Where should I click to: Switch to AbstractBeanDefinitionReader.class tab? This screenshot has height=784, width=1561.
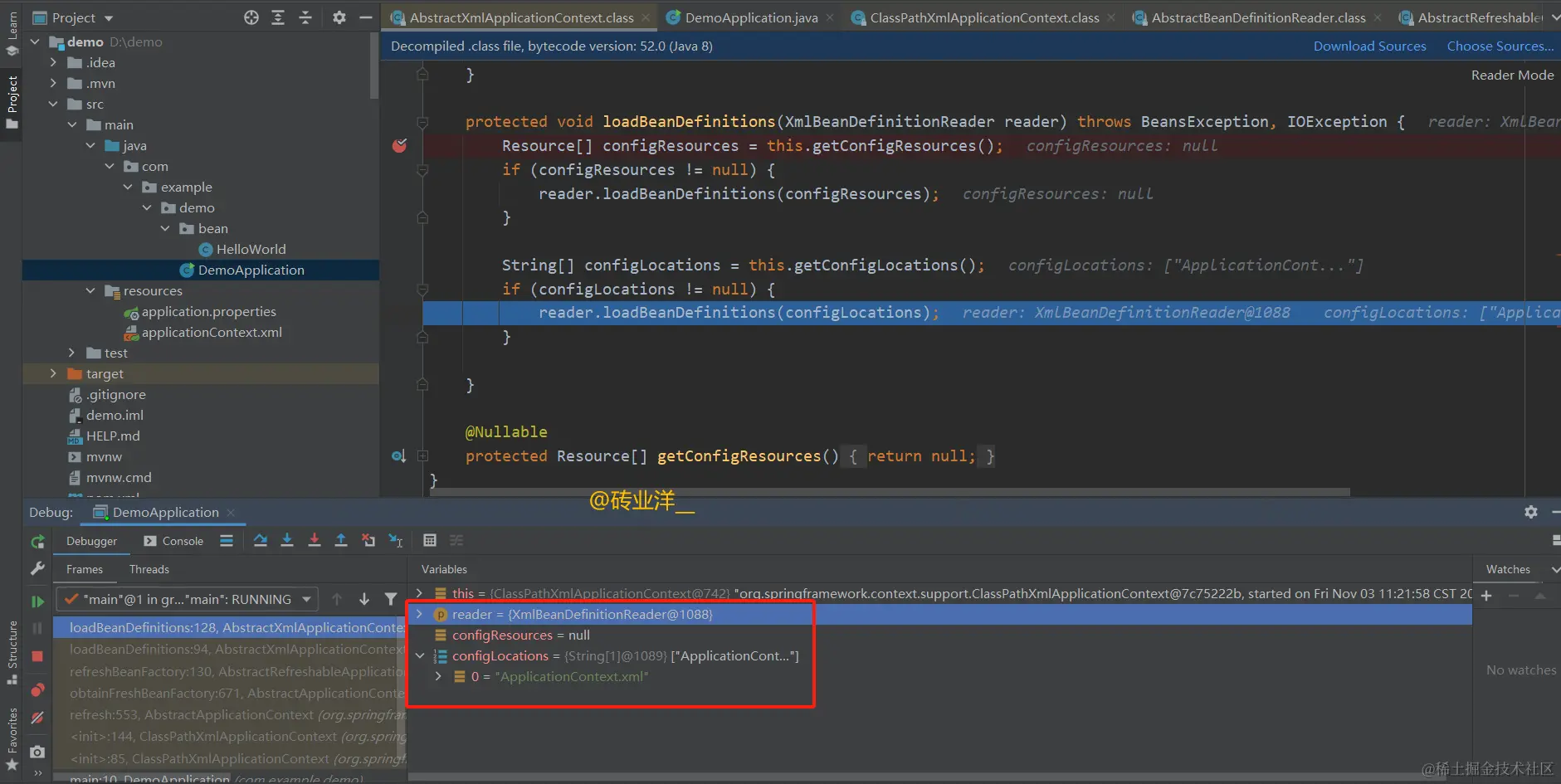click(1258, 17)
